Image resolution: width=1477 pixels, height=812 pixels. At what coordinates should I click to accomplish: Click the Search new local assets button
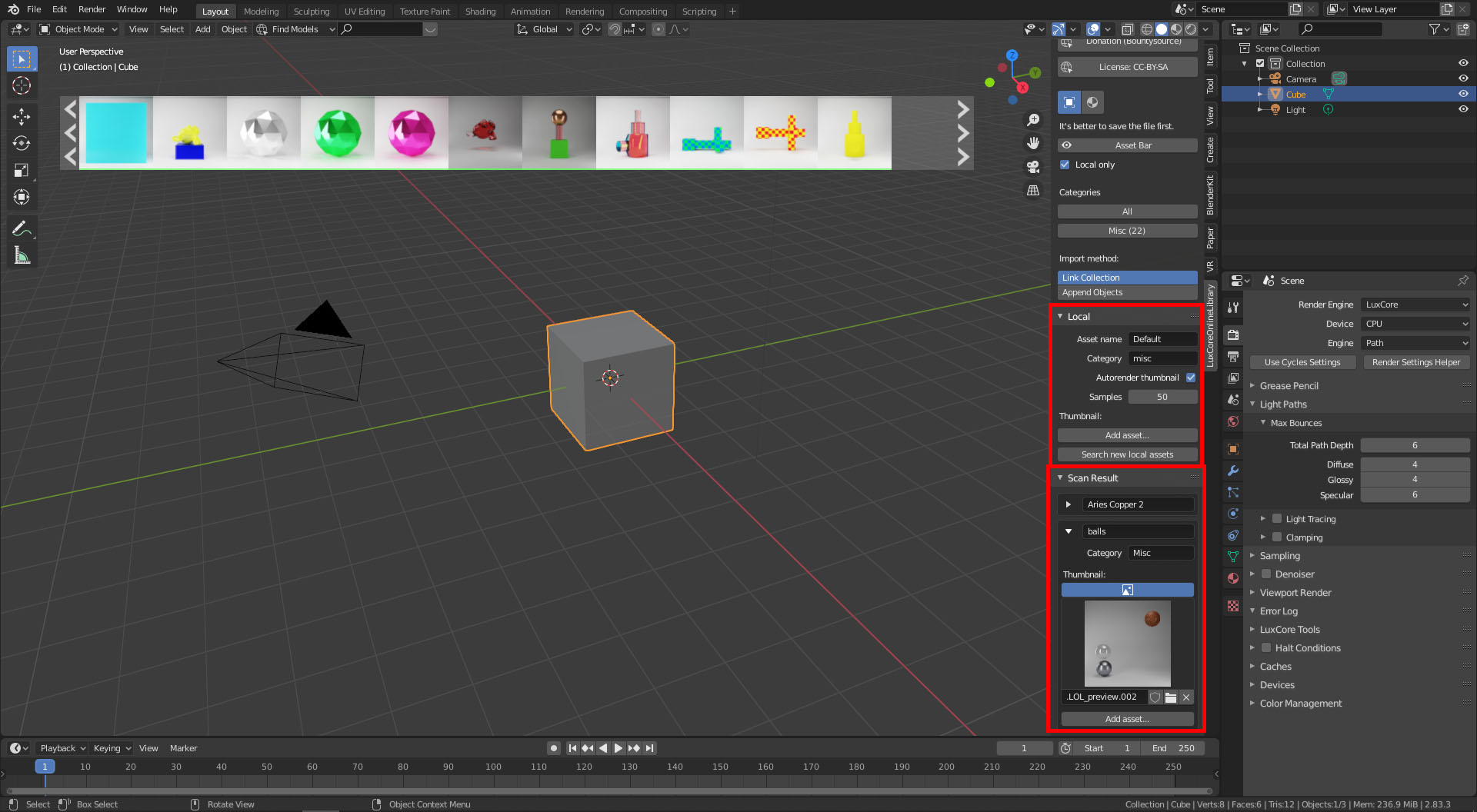pos(1127,454)
